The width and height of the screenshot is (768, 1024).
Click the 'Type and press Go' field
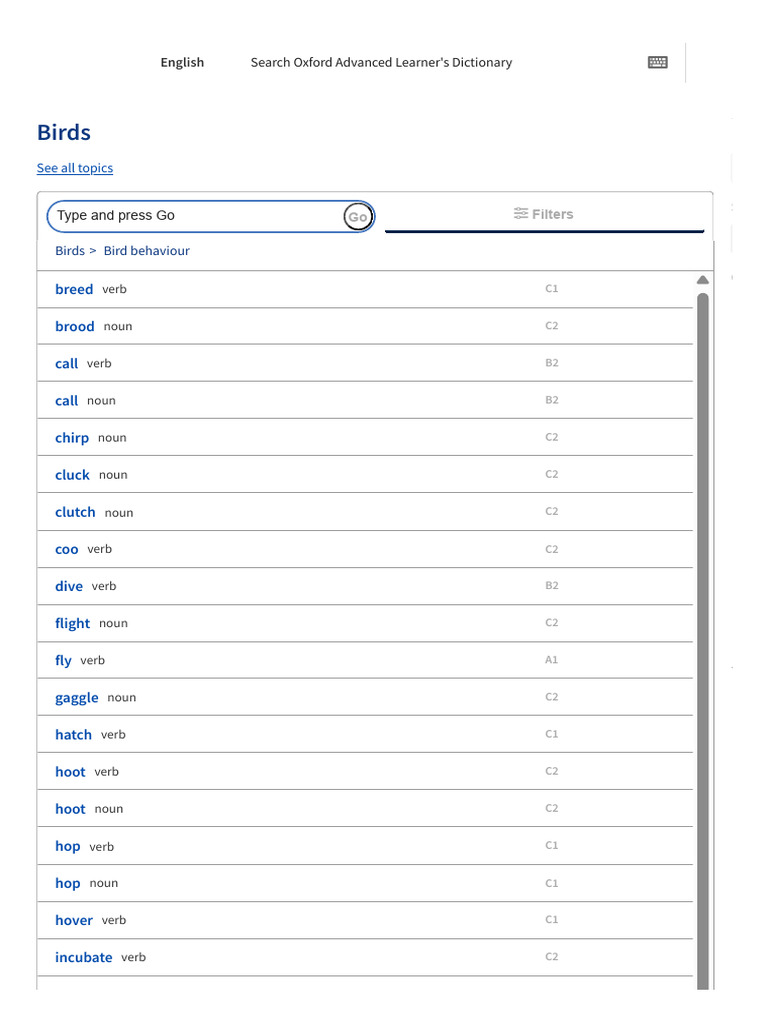pyautogui.click(x=197, y=216)
